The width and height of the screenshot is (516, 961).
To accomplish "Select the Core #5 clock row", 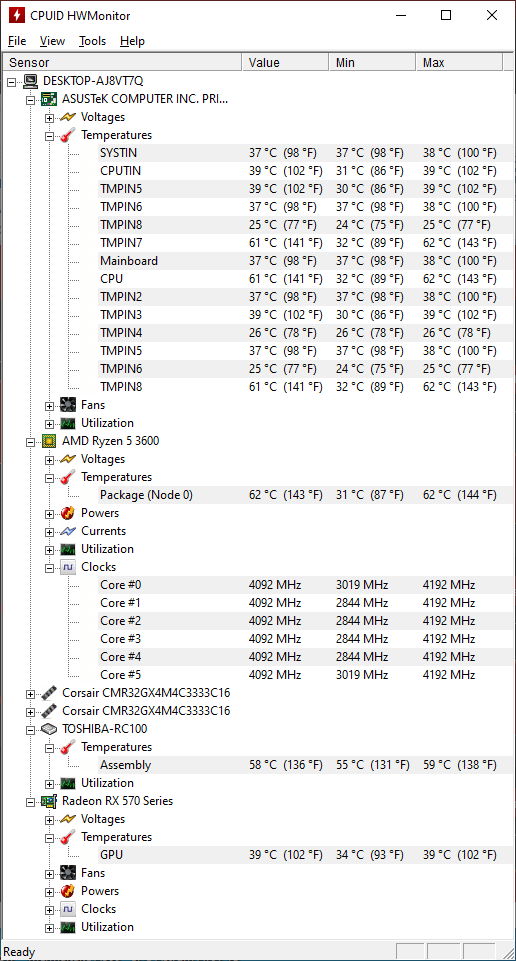I will coord(306,675).
